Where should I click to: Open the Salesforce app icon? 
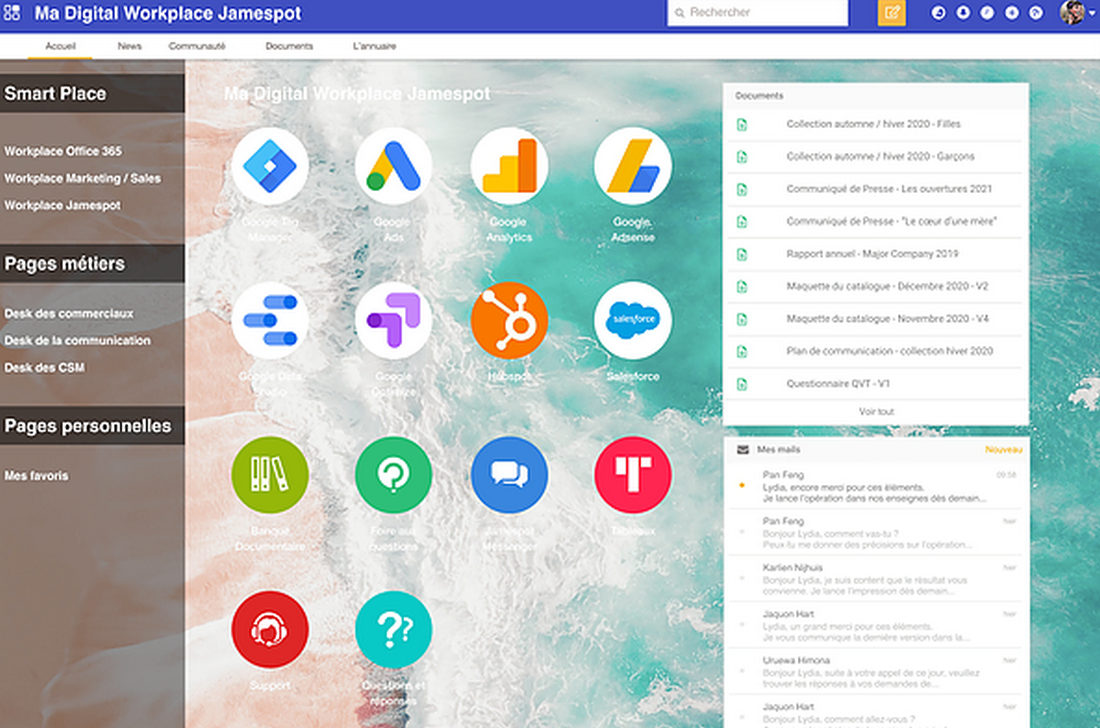coord(633,321)
